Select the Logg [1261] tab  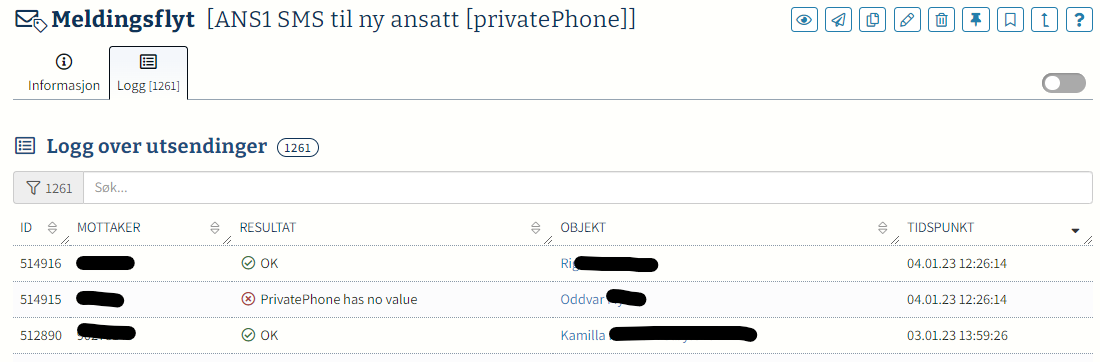click(x=148, y=73)
